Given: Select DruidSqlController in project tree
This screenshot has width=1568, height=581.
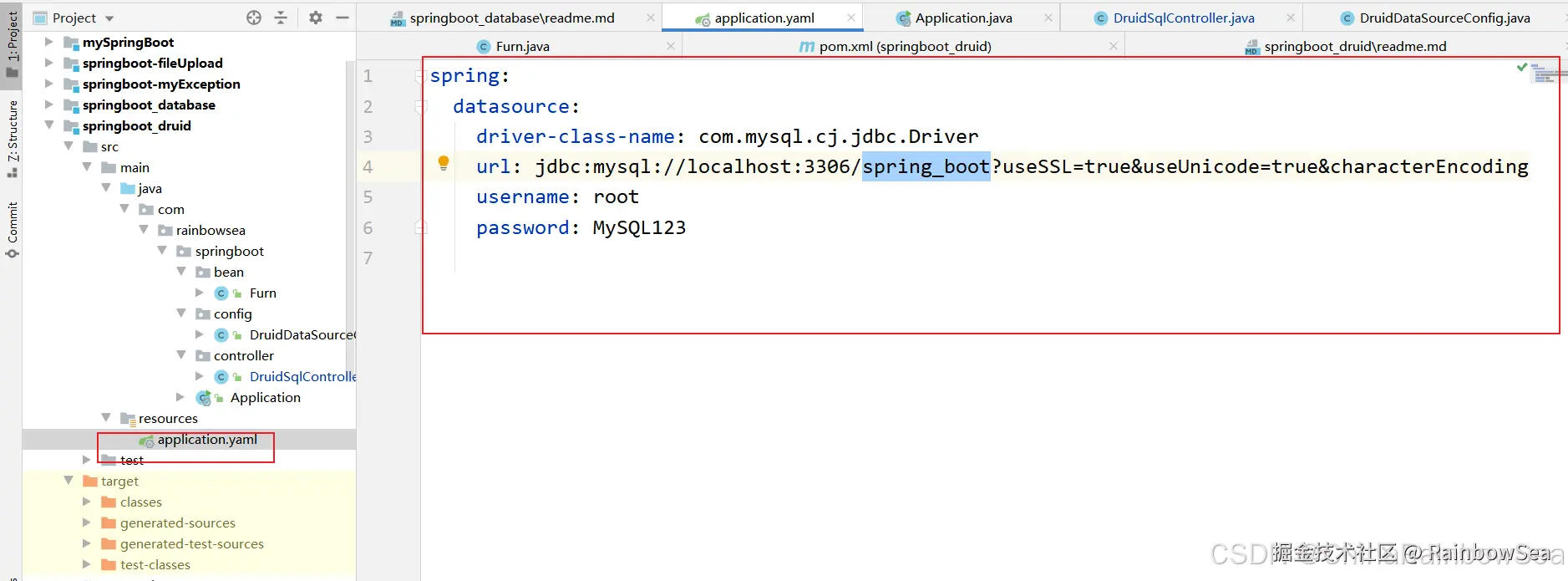Looking at the screenshot, I should click(302, 377).
